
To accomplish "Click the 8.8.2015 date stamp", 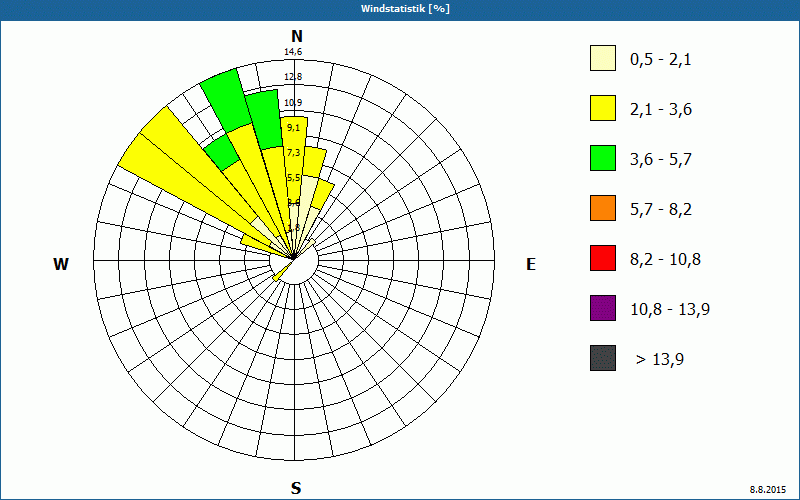I will pos(768,489).
